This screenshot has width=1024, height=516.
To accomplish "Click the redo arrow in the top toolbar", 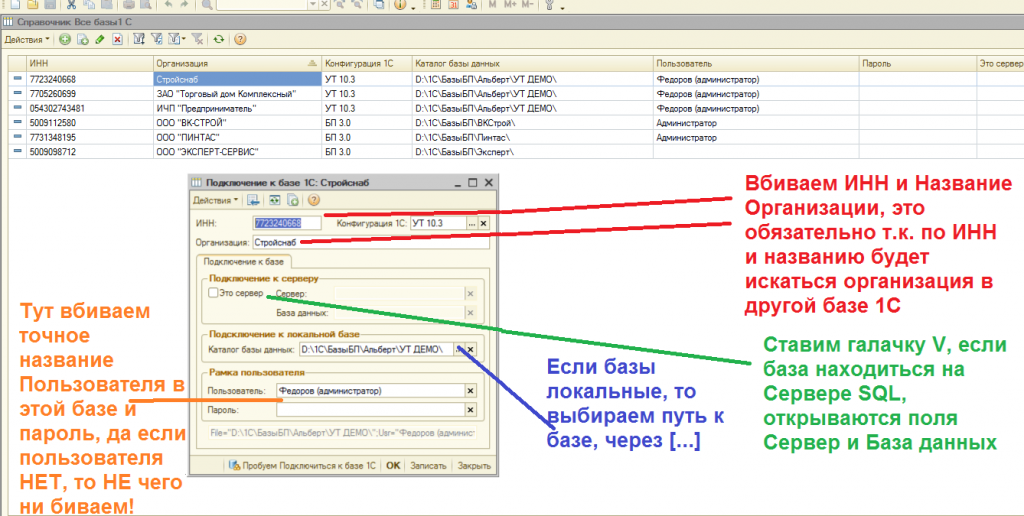I will tap(185, 5).
